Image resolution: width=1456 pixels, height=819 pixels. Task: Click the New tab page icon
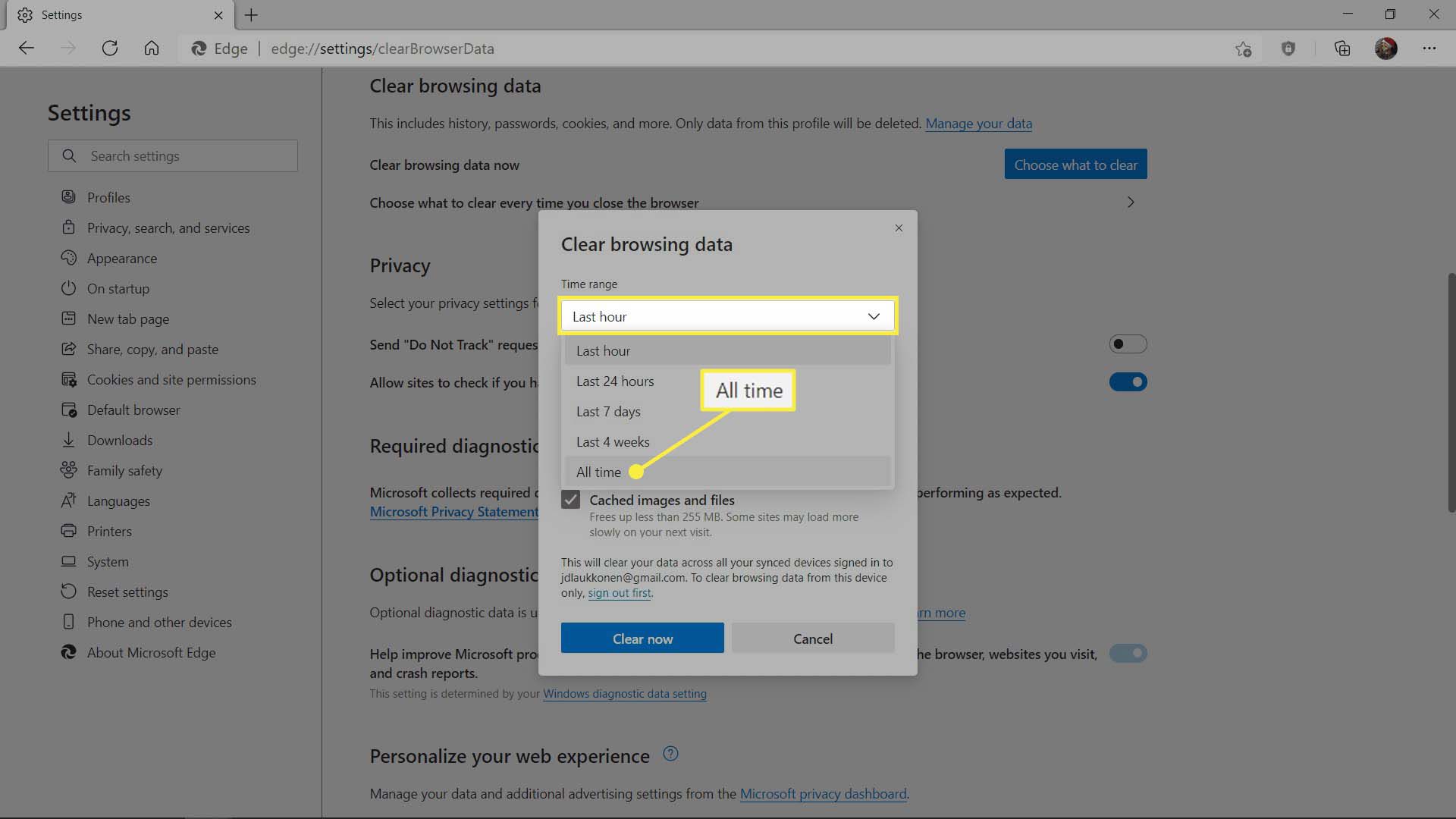[x=69, y=318]
